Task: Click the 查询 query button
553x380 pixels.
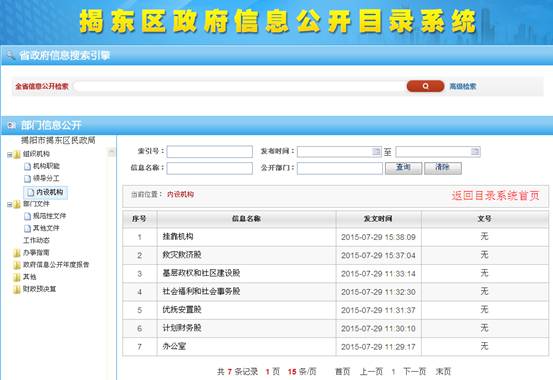Action: (403, 168)
